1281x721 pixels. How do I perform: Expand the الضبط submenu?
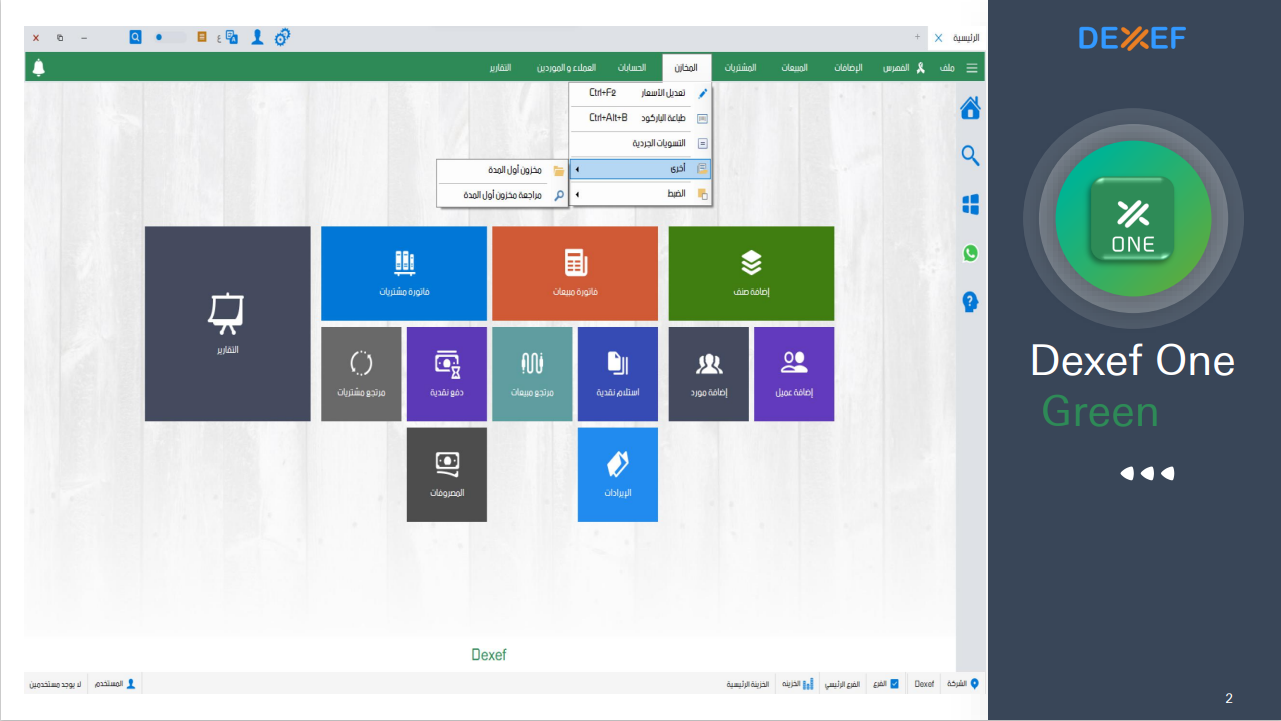[x=640, y=194]
